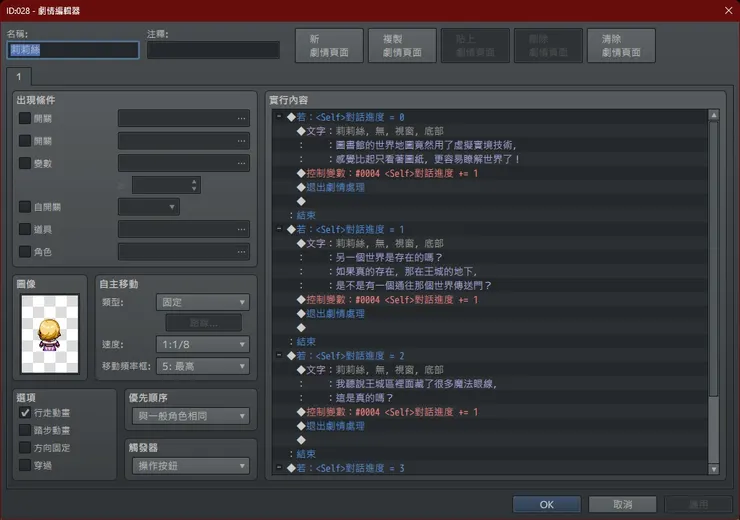The width and height of the screenshot is (740, 520).
Task: Select the line 如果真的存在，那在王城的地下
Action: pyautogui.click(x=490, y=271)
